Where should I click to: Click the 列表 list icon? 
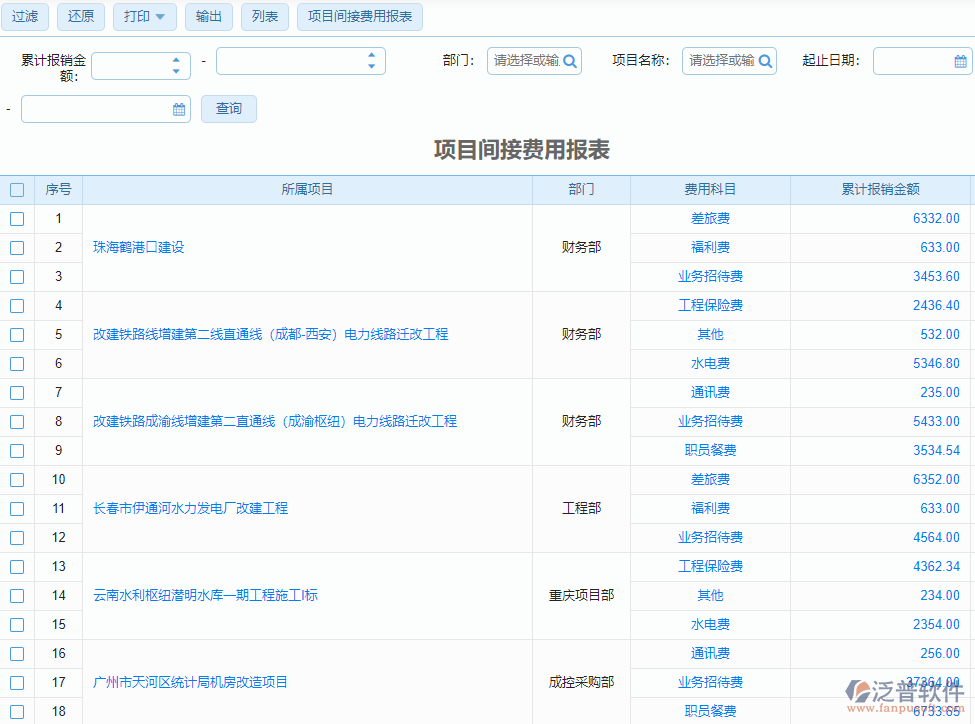point(264,17)
